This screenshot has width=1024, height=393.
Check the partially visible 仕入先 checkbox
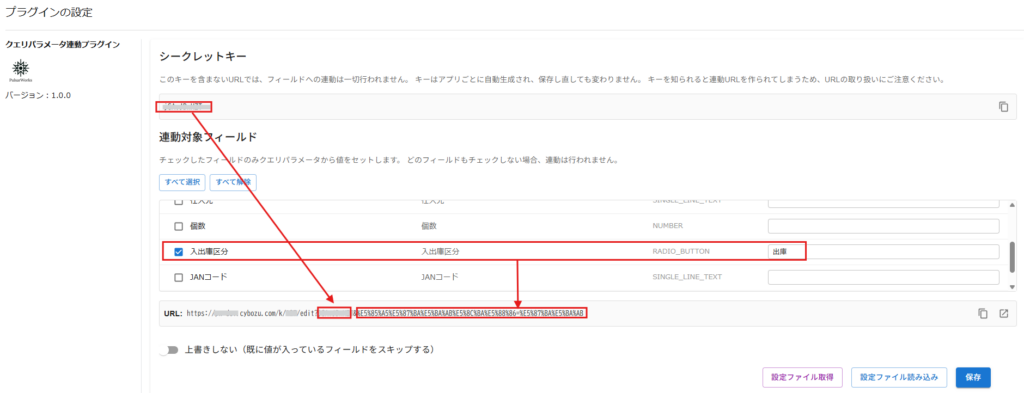coord(178,202)
